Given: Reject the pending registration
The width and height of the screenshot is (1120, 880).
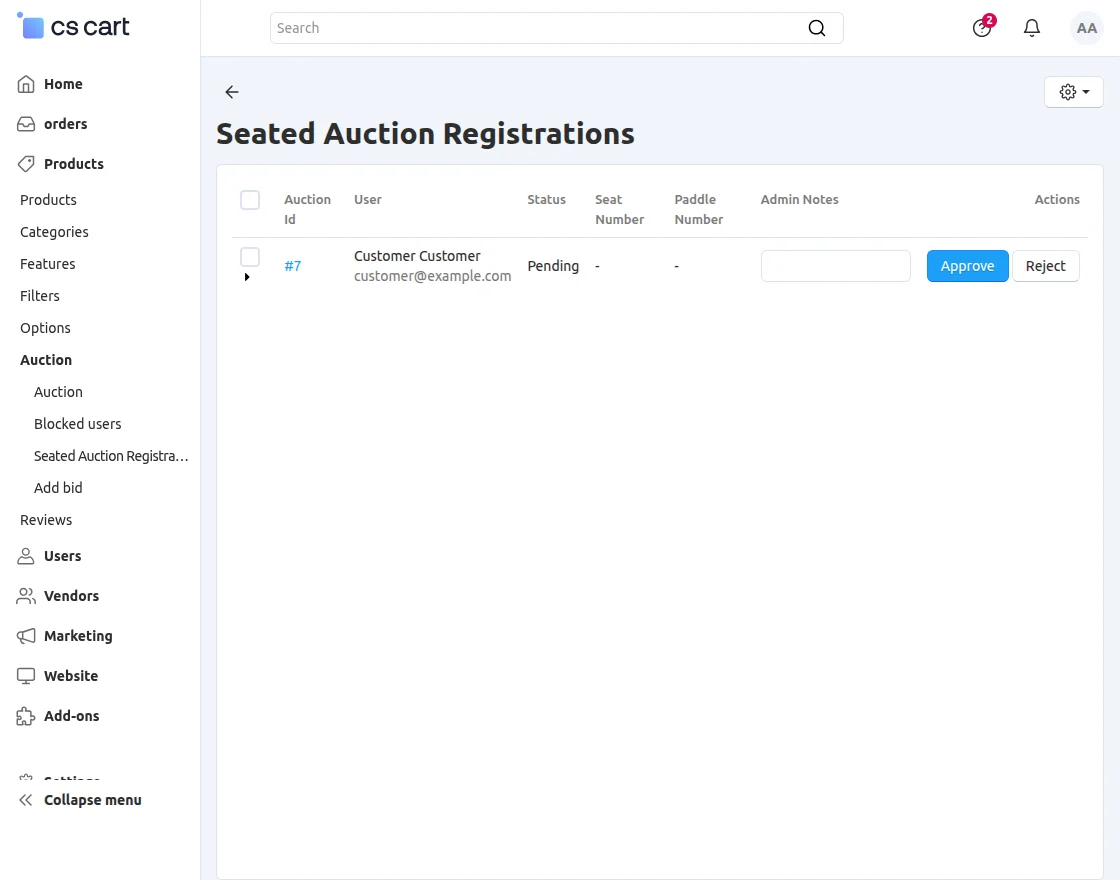Looking at the screenshot, I should 1045,266.
